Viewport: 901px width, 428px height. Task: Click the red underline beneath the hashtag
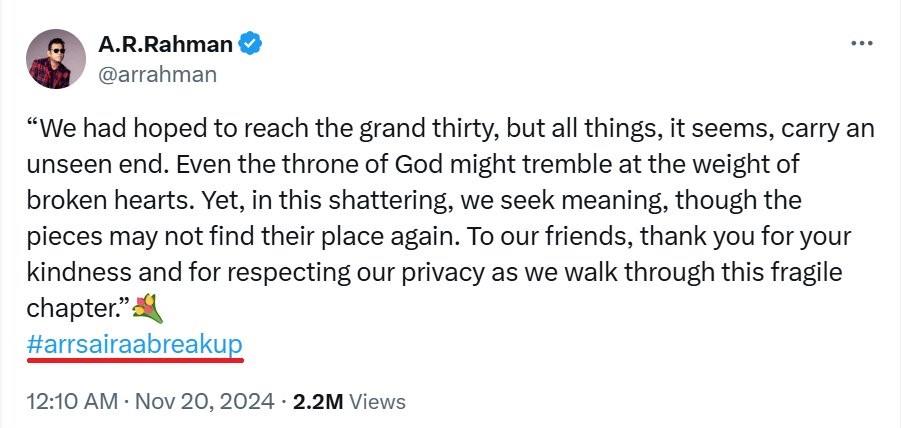(x=135, y=360)
